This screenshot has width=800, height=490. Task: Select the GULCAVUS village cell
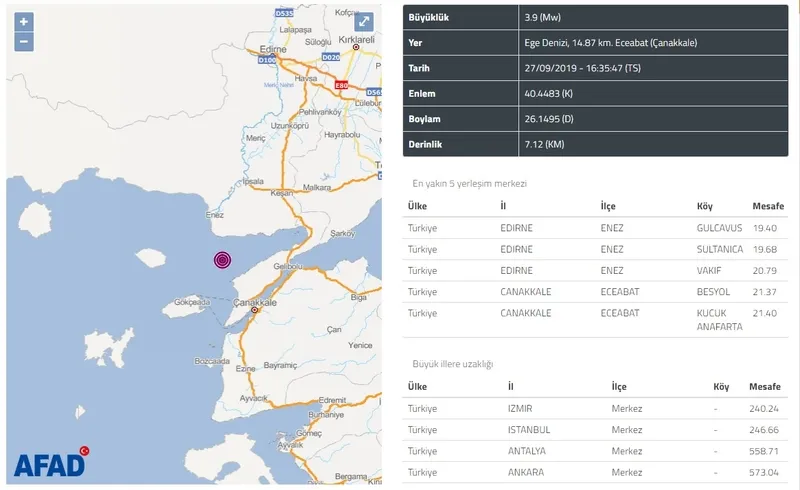[x=719, y=228]
